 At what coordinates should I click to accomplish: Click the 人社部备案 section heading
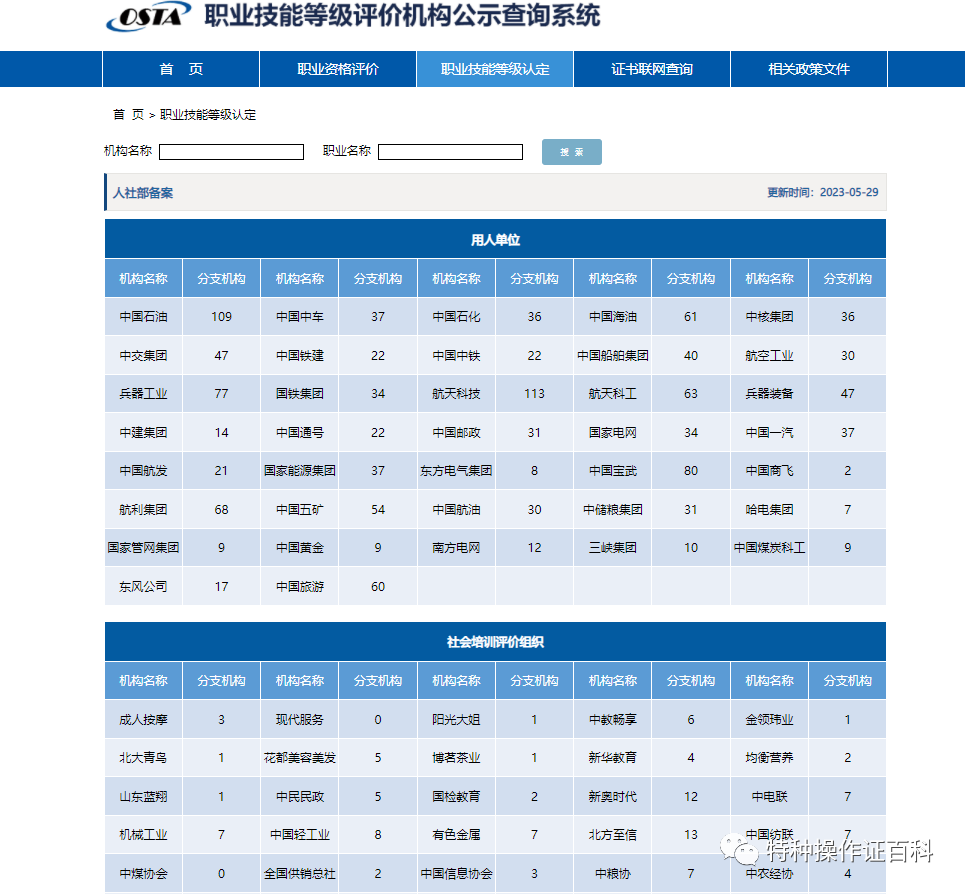coord(143,193)
